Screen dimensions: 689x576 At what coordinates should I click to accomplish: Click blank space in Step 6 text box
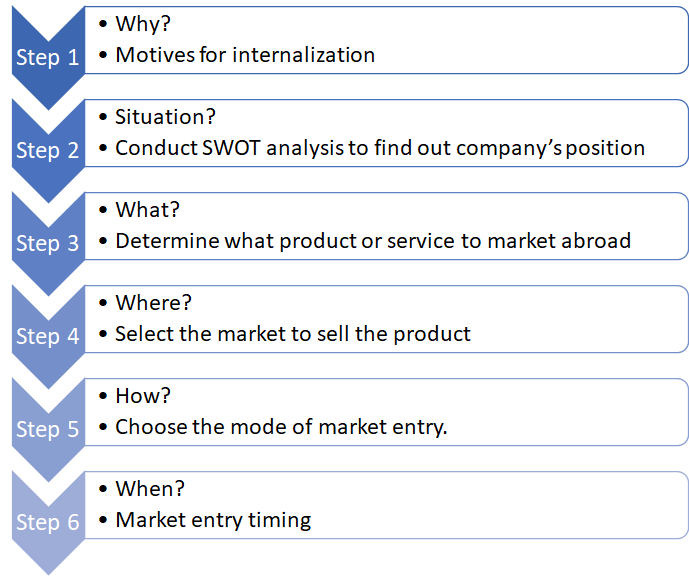(x=520, y=505)
